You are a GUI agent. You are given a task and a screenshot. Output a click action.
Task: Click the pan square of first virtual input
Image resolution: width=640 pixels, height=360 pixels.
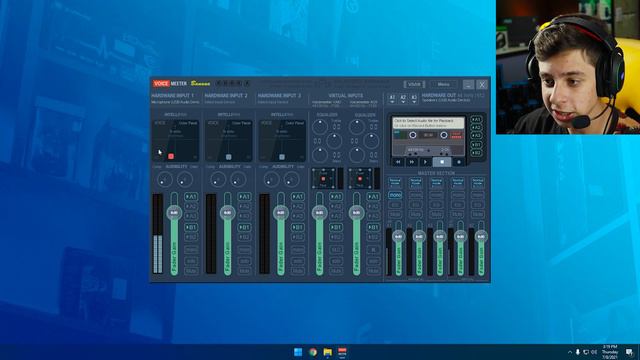pyautogui.click(x=323, y=179)
